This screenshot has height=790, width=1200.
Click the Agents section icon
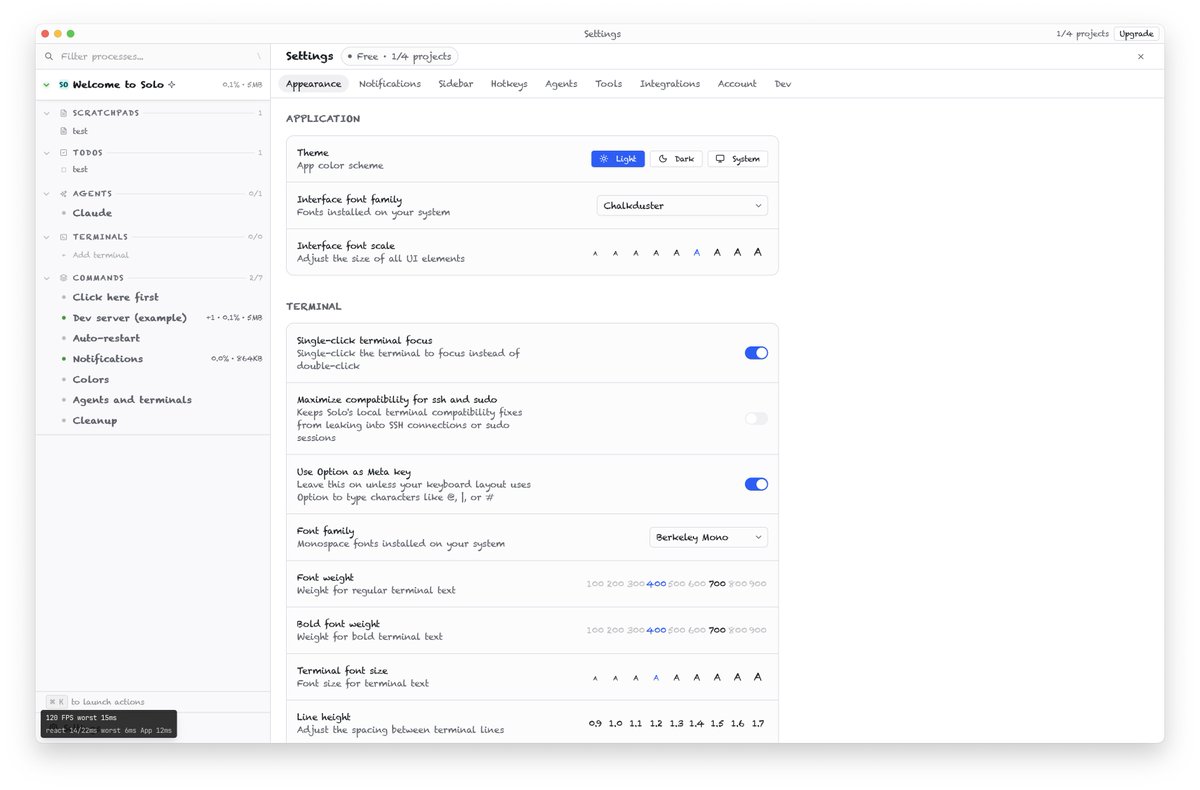tap(64, 193)
